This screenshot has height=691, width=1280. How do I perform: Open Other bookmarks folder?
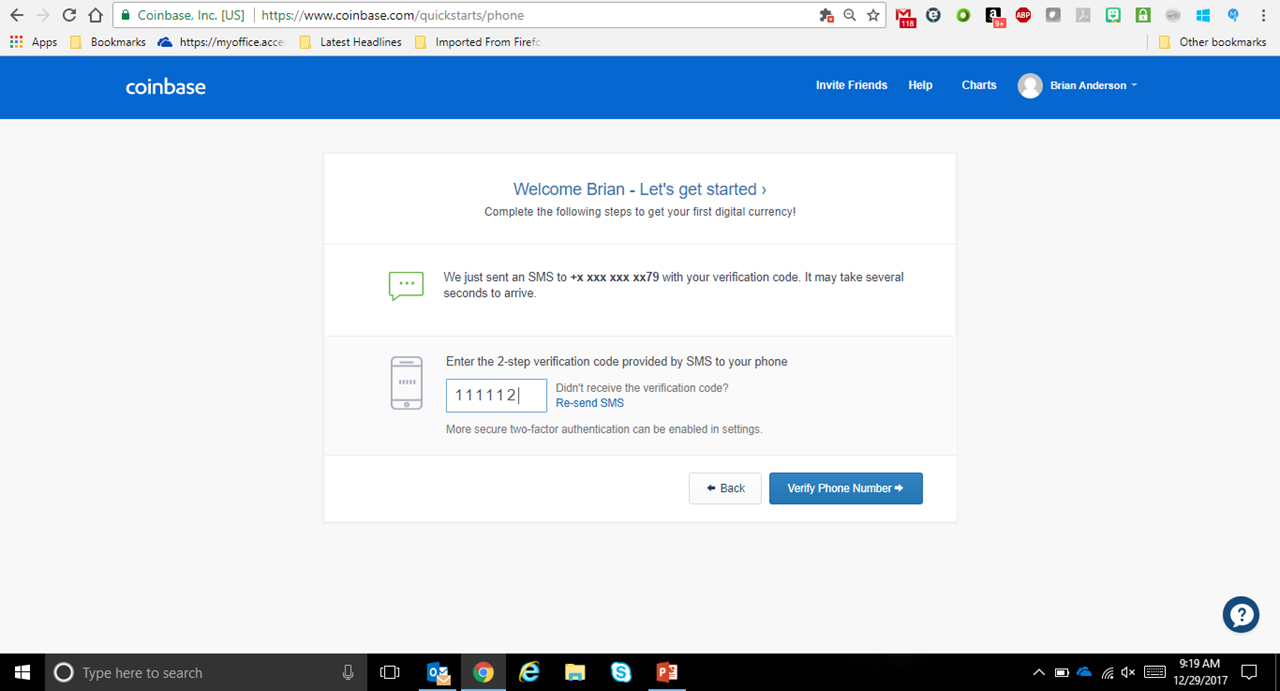coord(1212,42)
